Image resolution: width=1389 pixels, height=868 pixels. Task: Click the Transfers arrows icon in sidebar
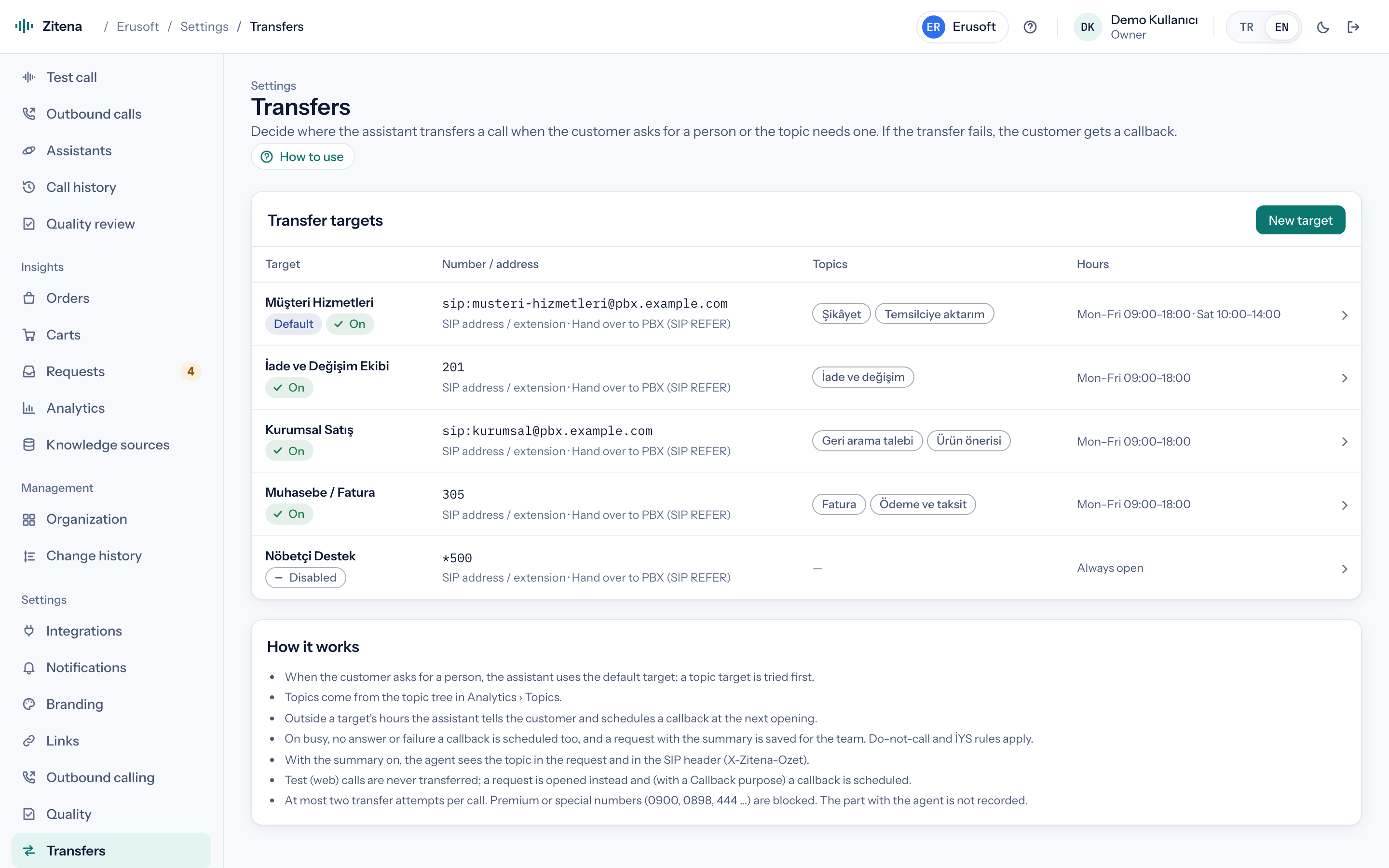29,851
